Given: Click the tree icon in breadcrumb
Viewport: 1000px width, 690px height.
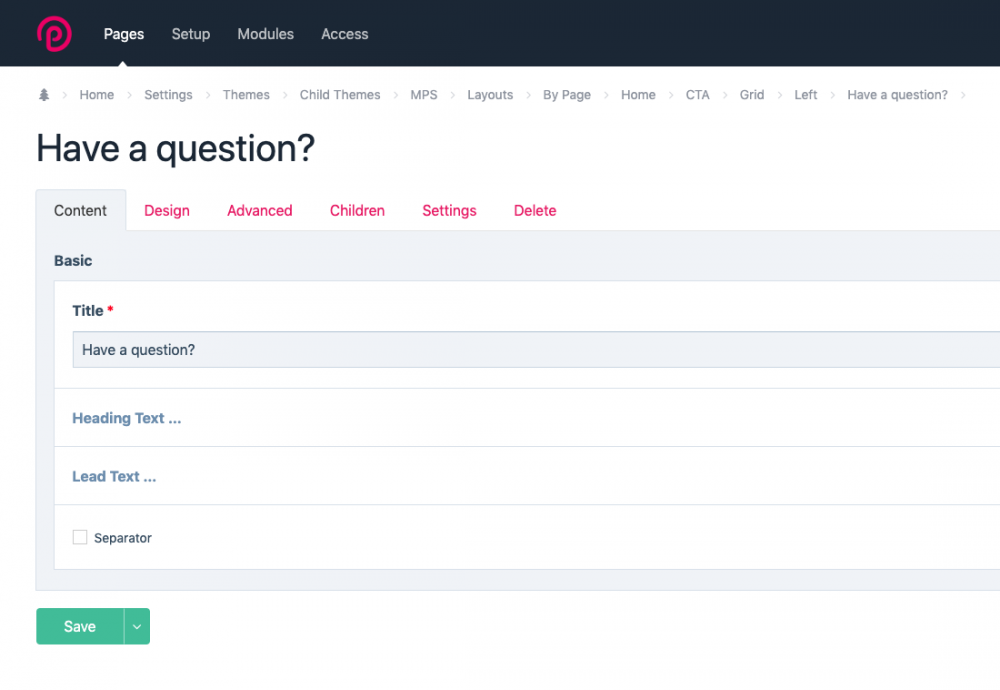Looking at the screenshot, I should click(x=43, y=95).
